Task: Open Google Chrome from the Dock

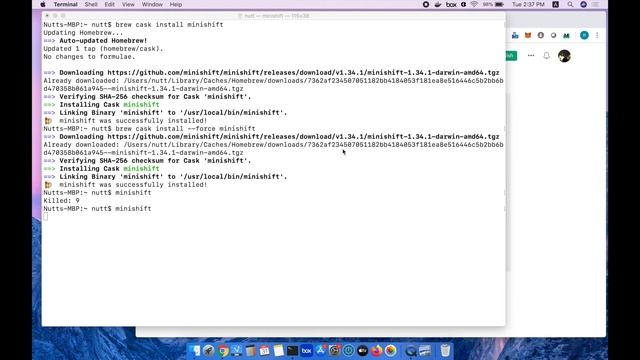Action: pyautogui.click(x=223, y=350)
